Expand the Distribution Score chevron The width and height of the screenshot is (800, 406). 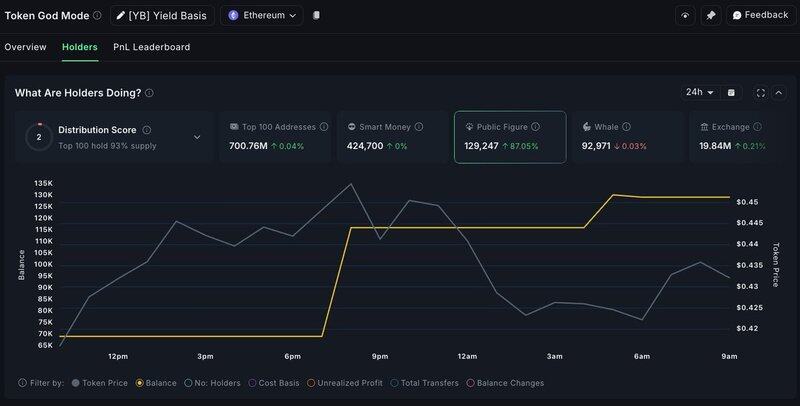pos(196,137)
